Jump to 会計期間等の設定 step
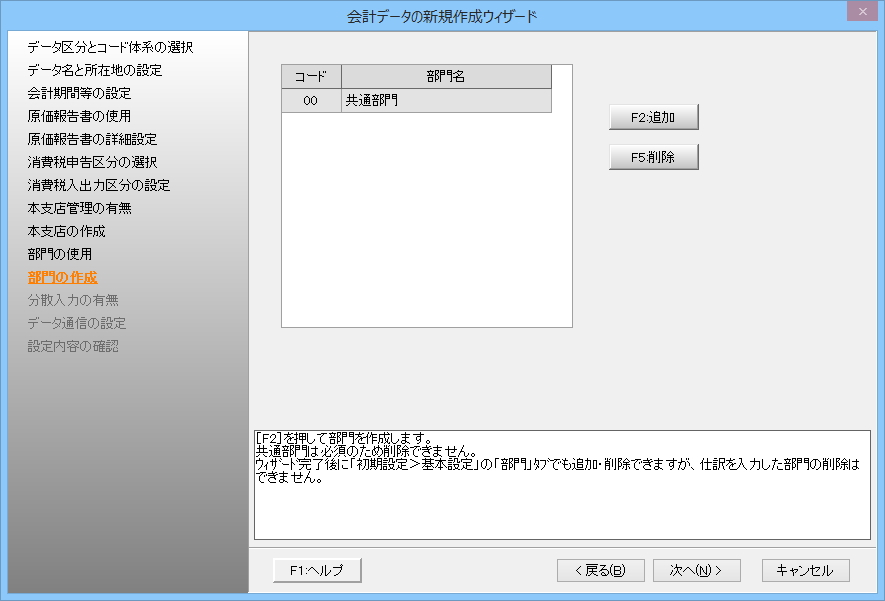Screen dimensions: 885x601 pyautogui.click(x=79, y=93)
